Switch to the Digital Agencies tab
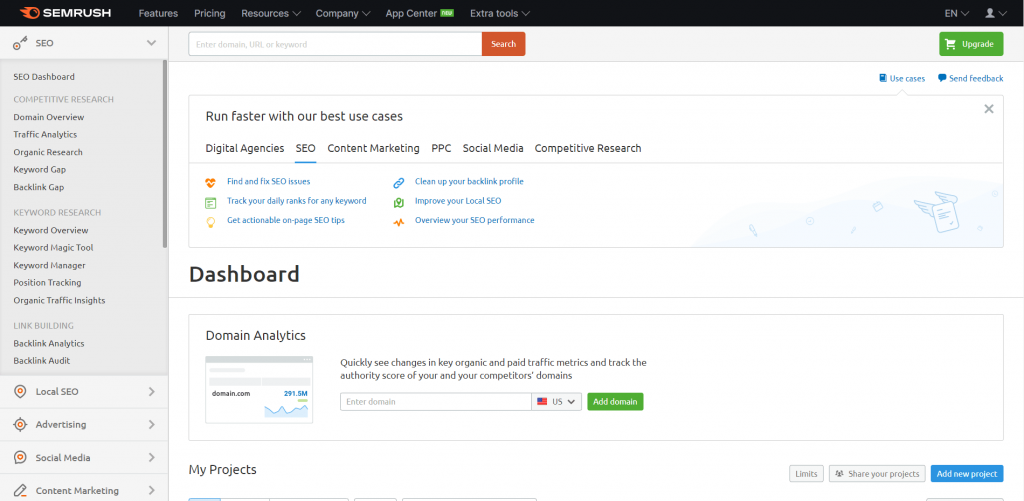 coord(245,148)
